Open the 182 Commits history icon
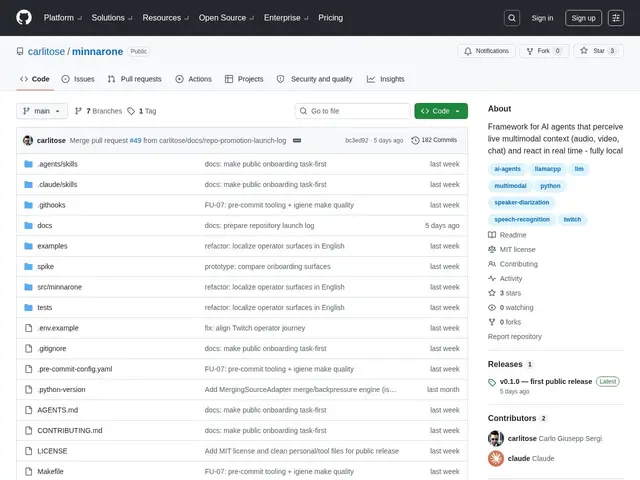The image size is (640, 480). (x=415, y=140)
